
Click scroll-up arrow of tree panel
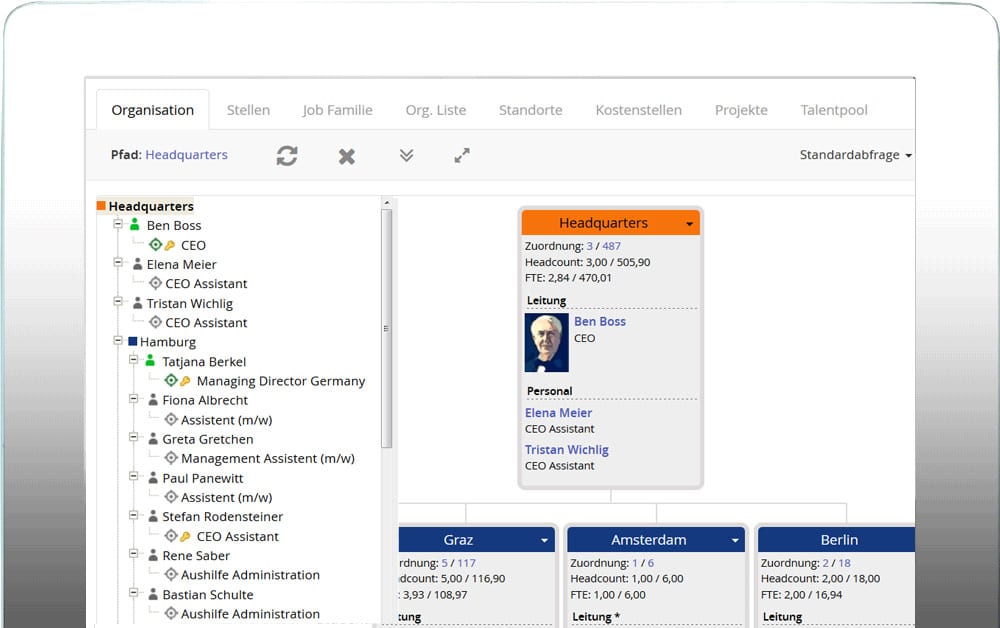point(386,203)
